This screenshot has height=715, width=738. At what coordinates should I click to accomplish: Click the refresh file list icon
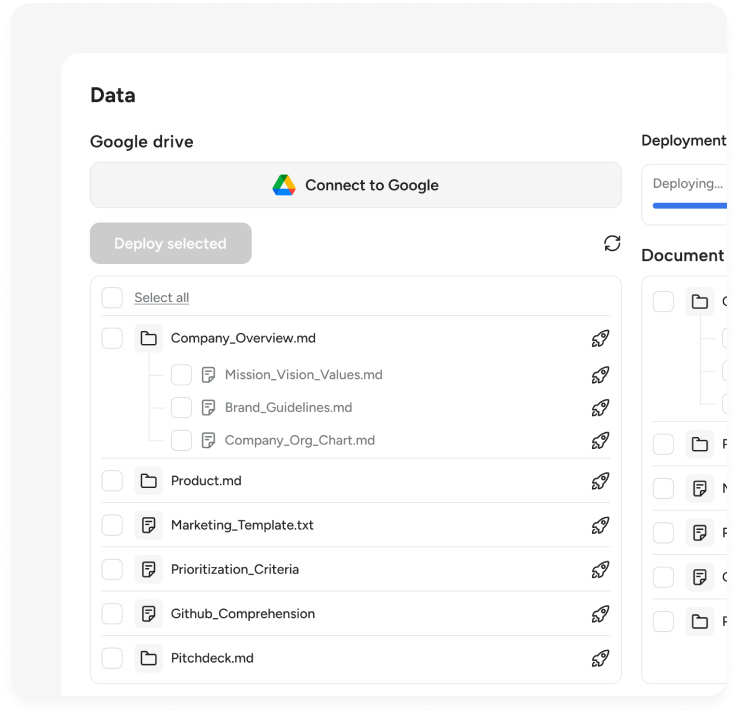pos(612,243)
